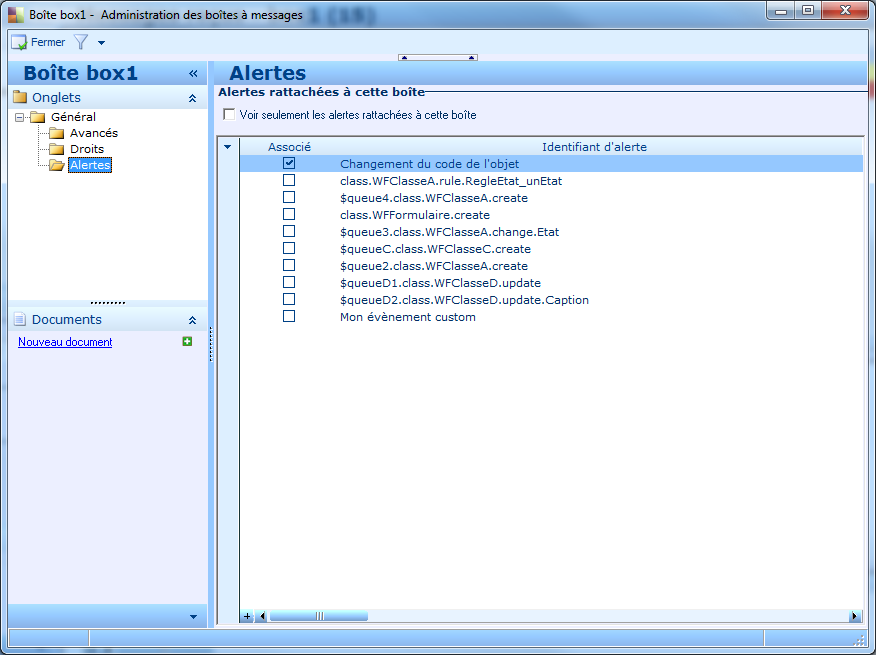The width and height of the screenshot is (876, 655).
Task: Click the Général folder icon
Action: pos(38,117)
